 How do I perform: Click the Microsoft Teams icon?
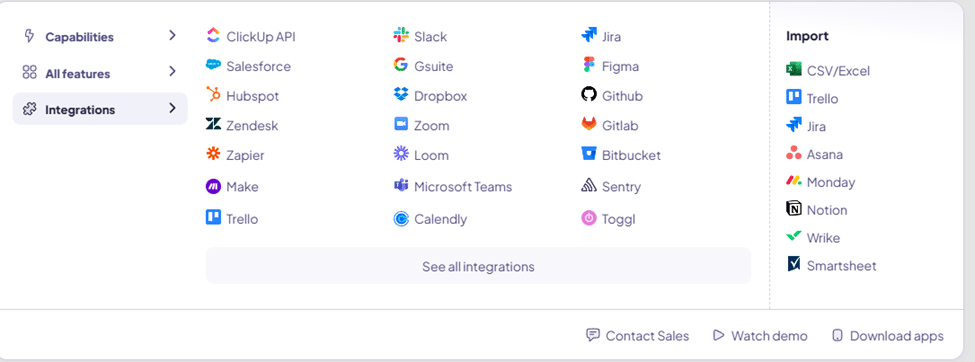[x=401, y=185]
